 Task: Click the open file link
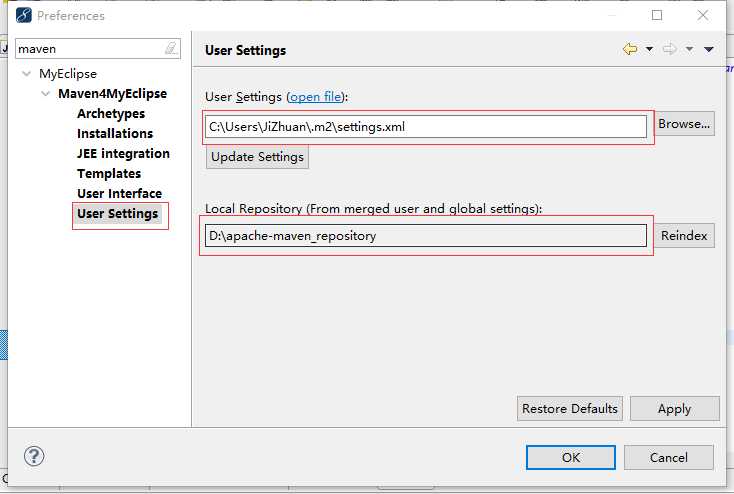pyautogui.click(x=316, y=96)
